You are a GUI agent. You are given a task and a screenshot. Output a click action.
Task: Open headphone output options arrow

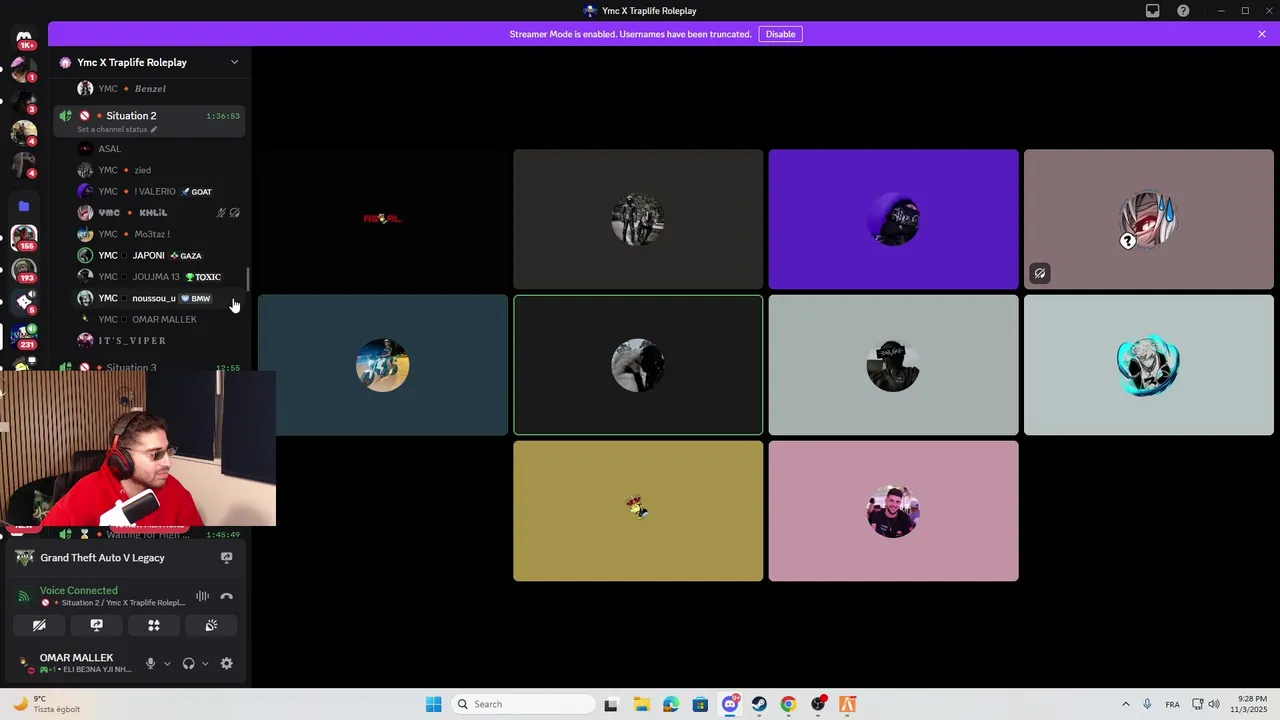click(205, 663)
